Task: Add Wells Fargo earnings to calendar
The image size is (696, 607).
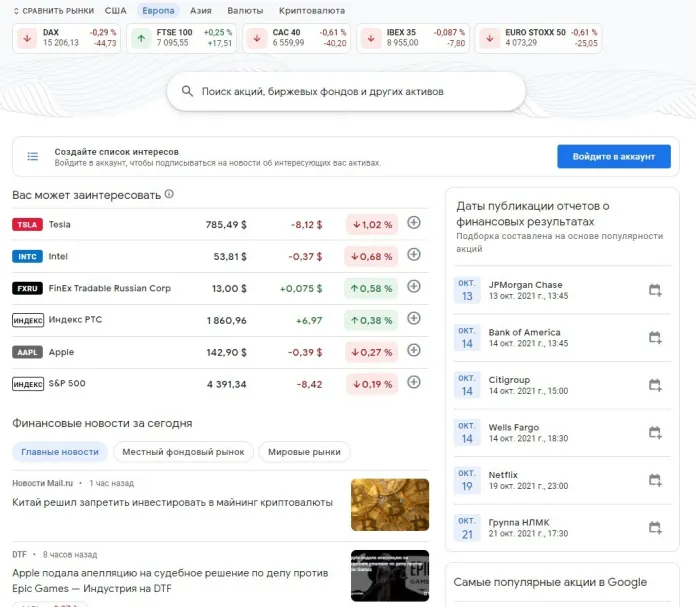Action: click(x=655, y=432)
